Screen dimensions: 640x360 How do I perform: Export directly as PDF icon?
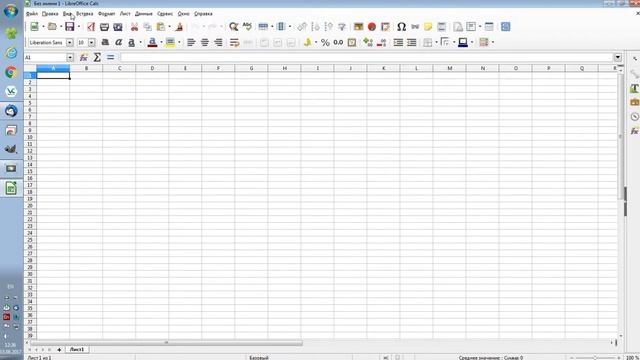(91, 27)
